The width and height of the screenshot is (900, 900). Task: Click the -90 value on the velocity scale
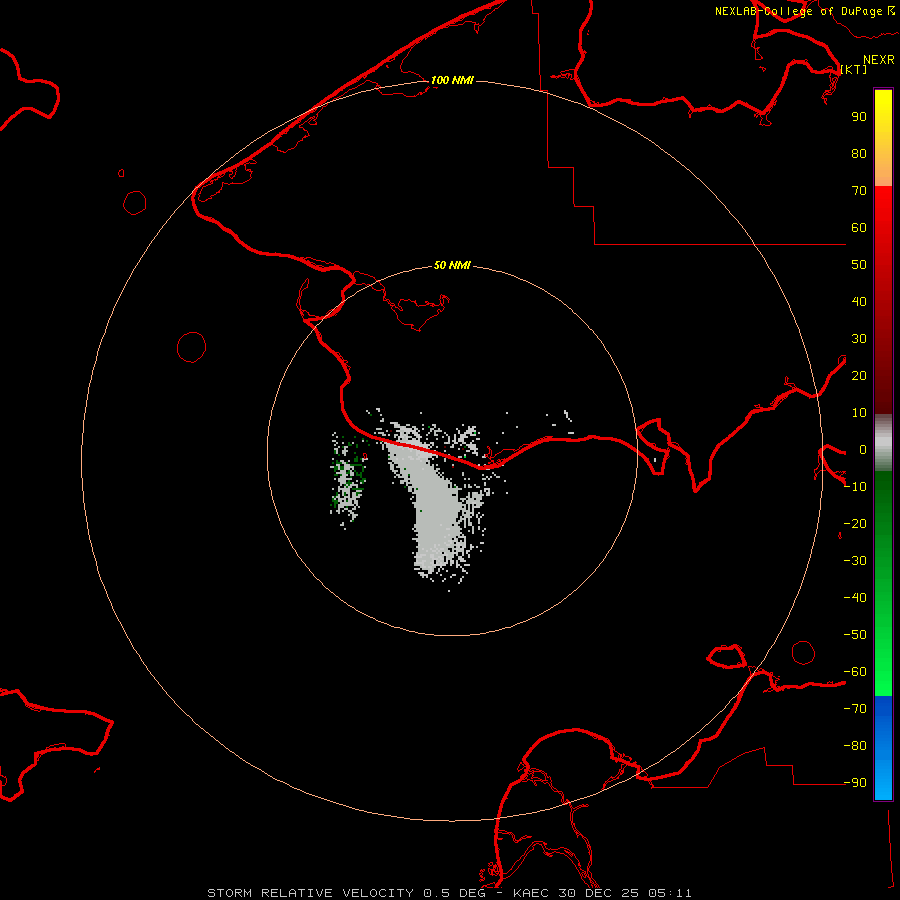[855, 783]
